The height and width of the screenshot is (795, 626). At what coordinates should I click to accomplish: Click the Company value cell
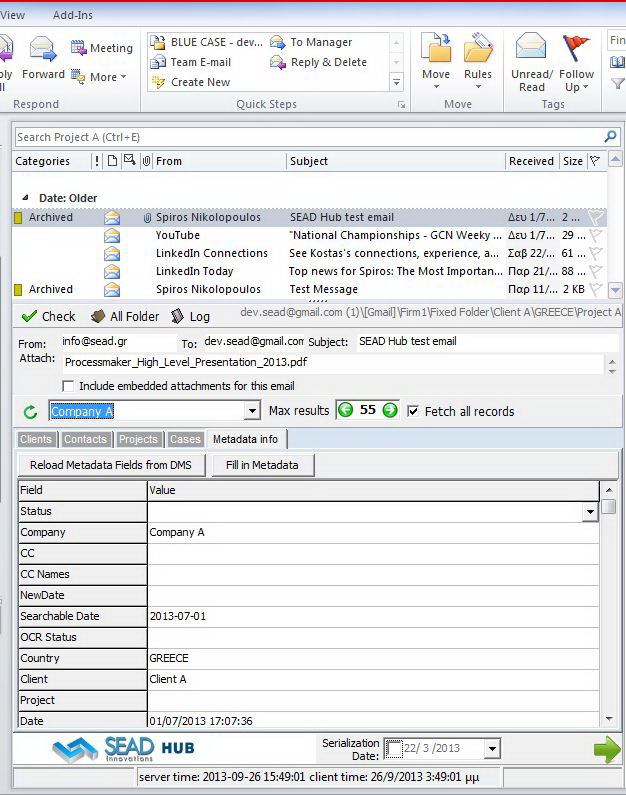(x=373, y=532)
